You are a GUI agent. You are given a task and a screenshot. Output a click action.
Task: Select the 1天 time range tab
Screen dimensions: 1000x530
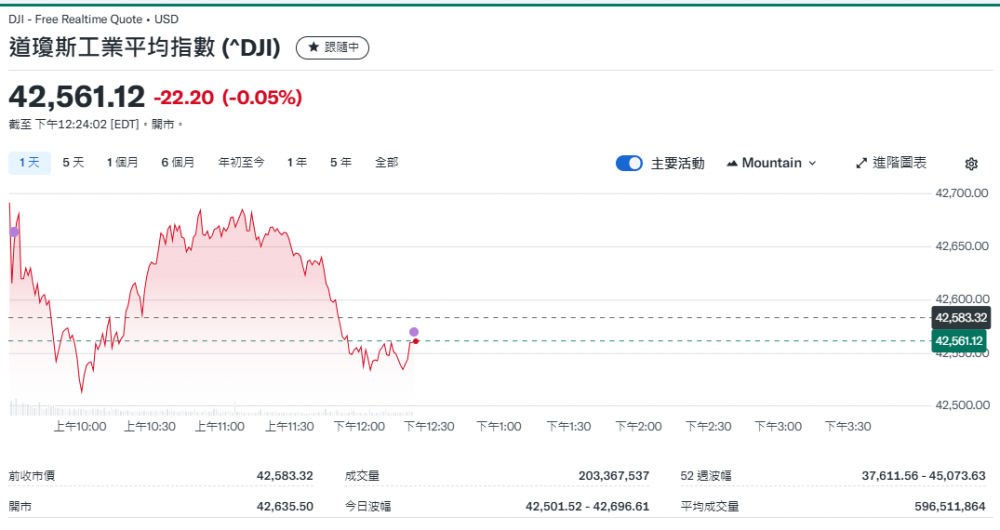[29, 162]
